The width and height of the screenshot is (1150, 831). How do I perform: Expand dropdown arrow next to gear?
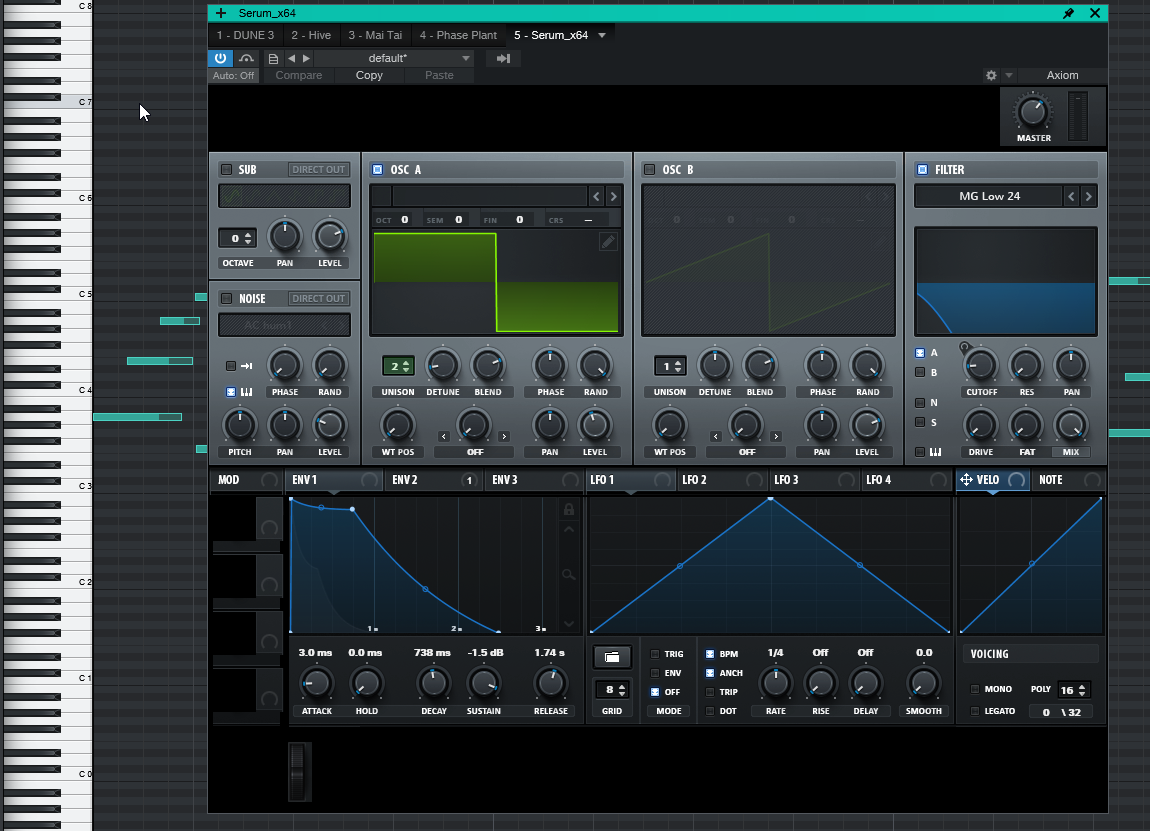coord(1008,76)
